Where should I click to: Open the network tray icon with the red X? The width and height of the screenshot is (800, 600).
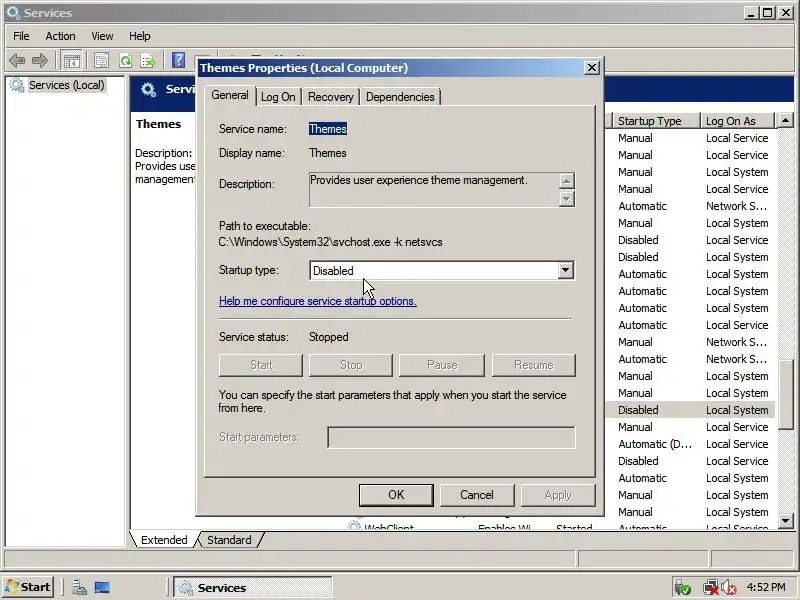click(x=710, y=588)
